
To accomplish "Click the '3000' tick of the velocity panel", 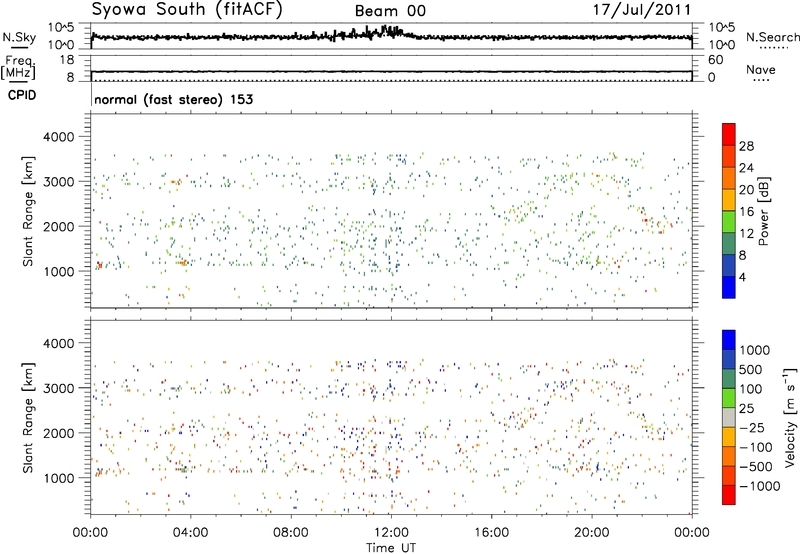I will (x=58, y=388).
